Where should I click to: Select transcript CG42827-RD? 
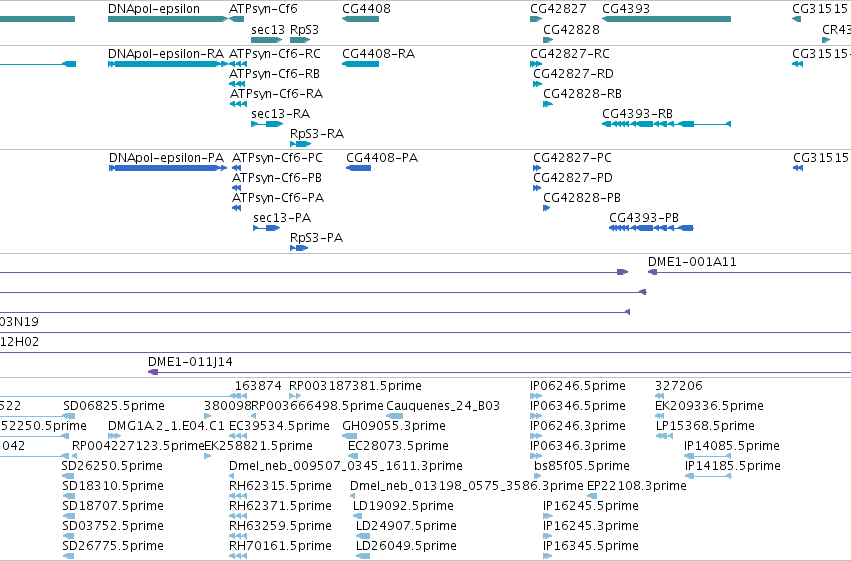point(537,84)
